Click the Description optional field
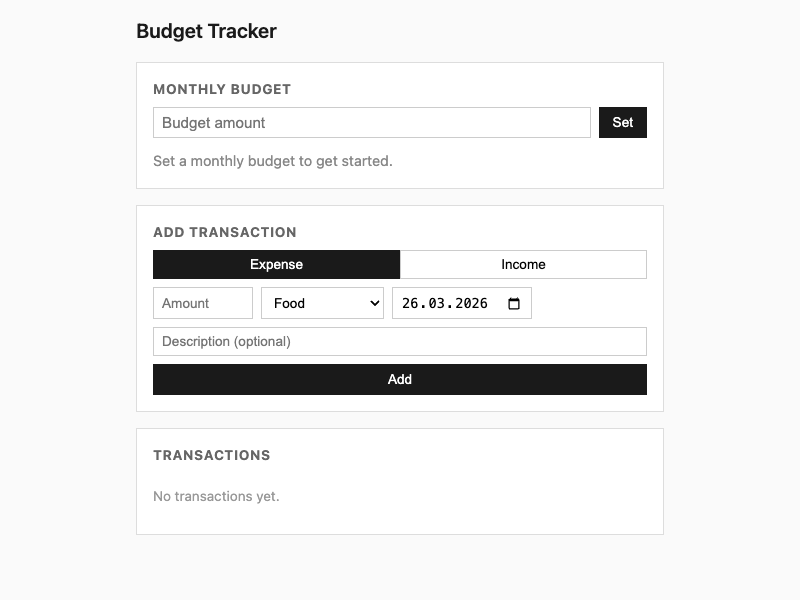This screenshot has width=800, height=600. pyautogui.click(x=399, y=341)
